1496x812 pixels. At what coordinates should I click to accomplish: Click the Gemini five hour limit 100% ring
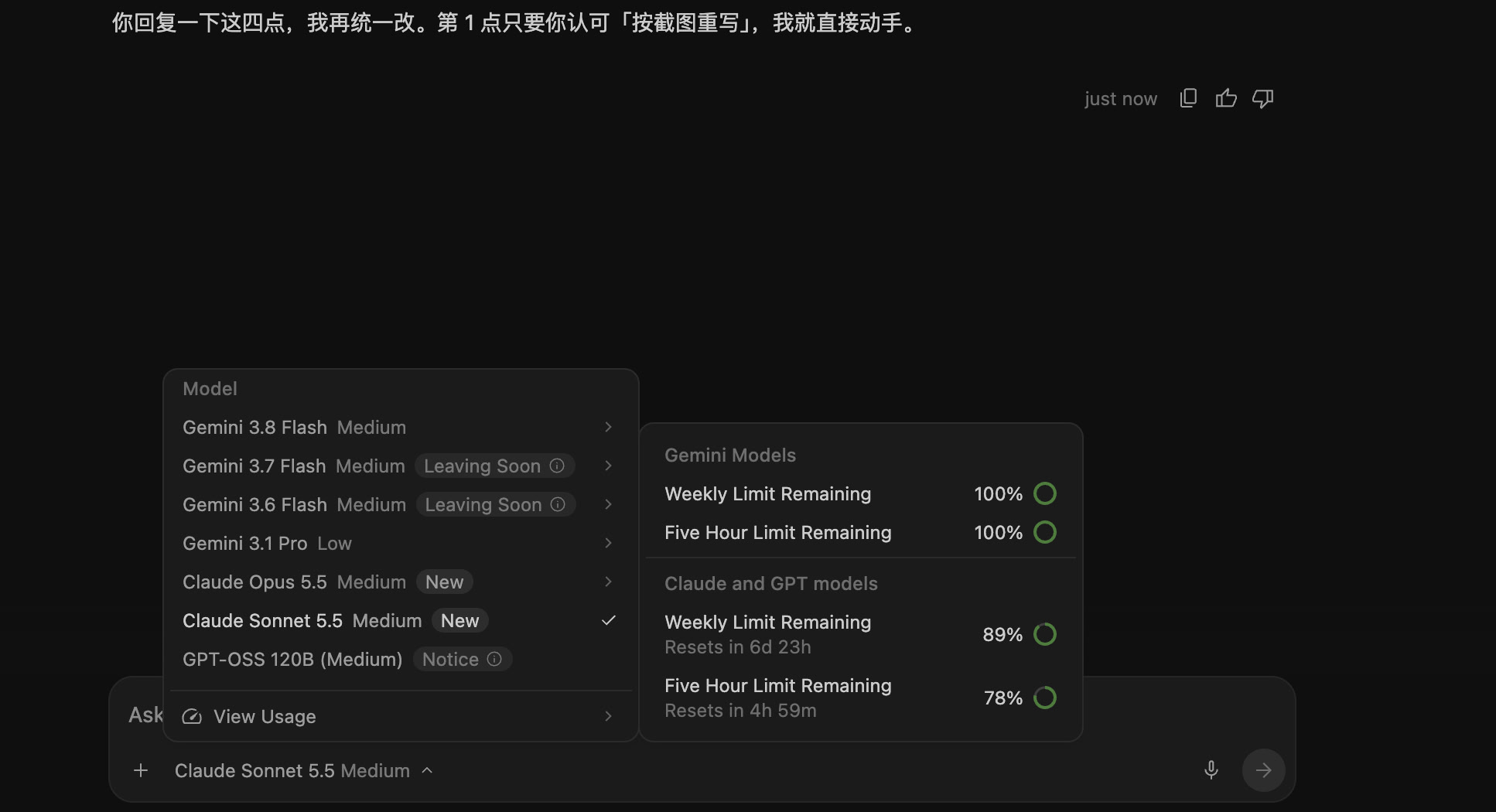(x=1045, y=532)
